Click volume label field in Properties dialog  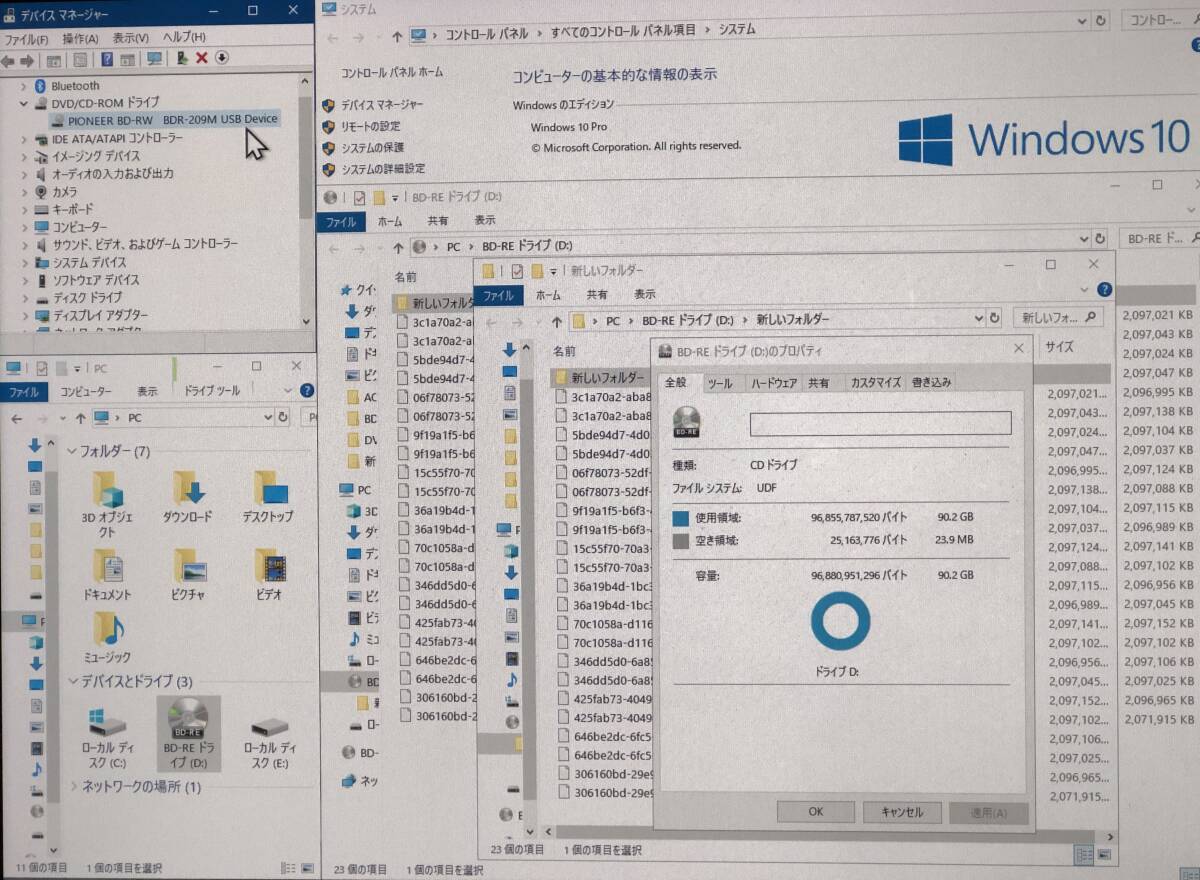pyautogui.click(x=880, y=423)
